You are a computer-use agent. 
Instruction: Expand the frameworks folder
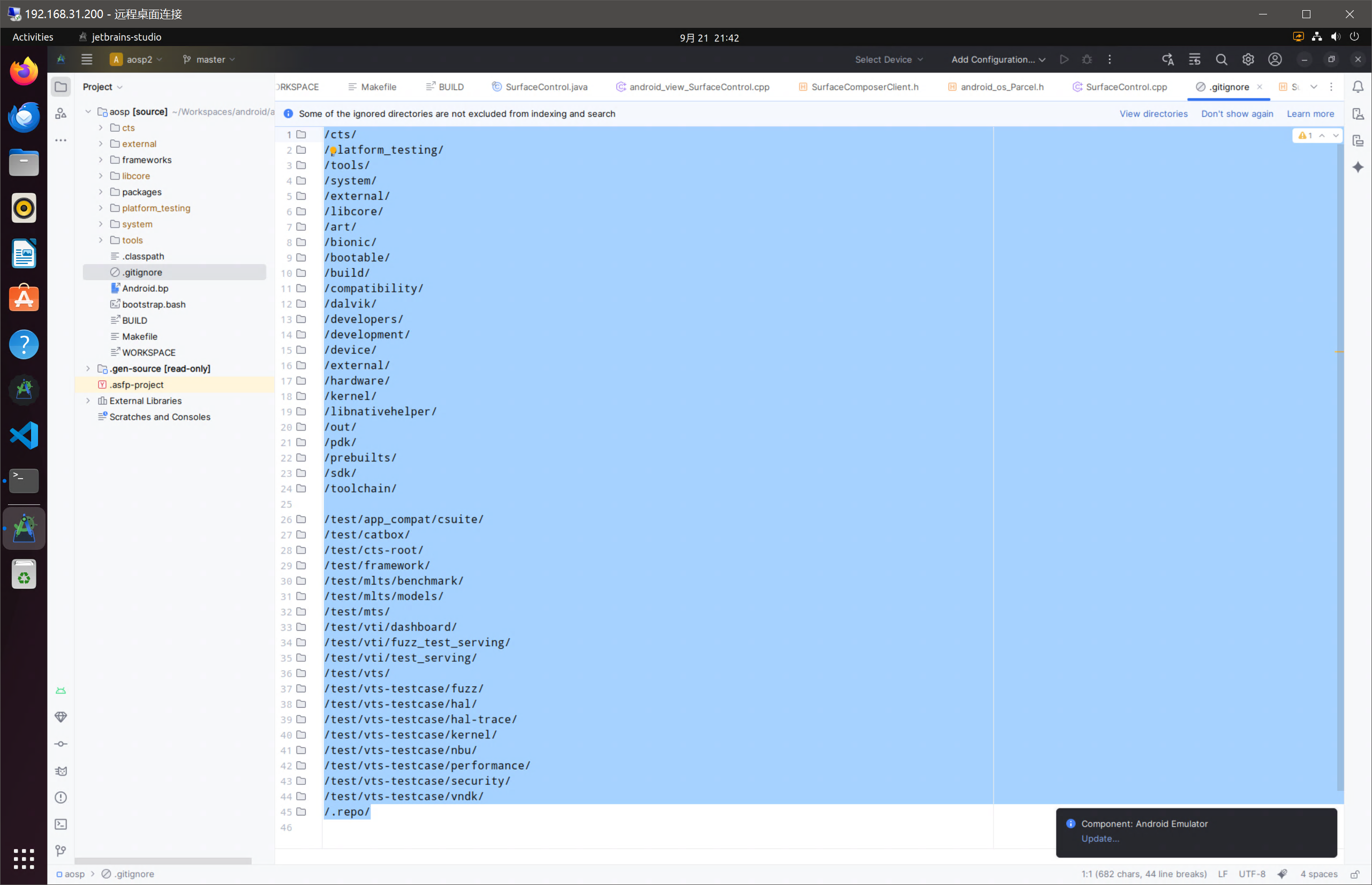(x=101, y=160)
